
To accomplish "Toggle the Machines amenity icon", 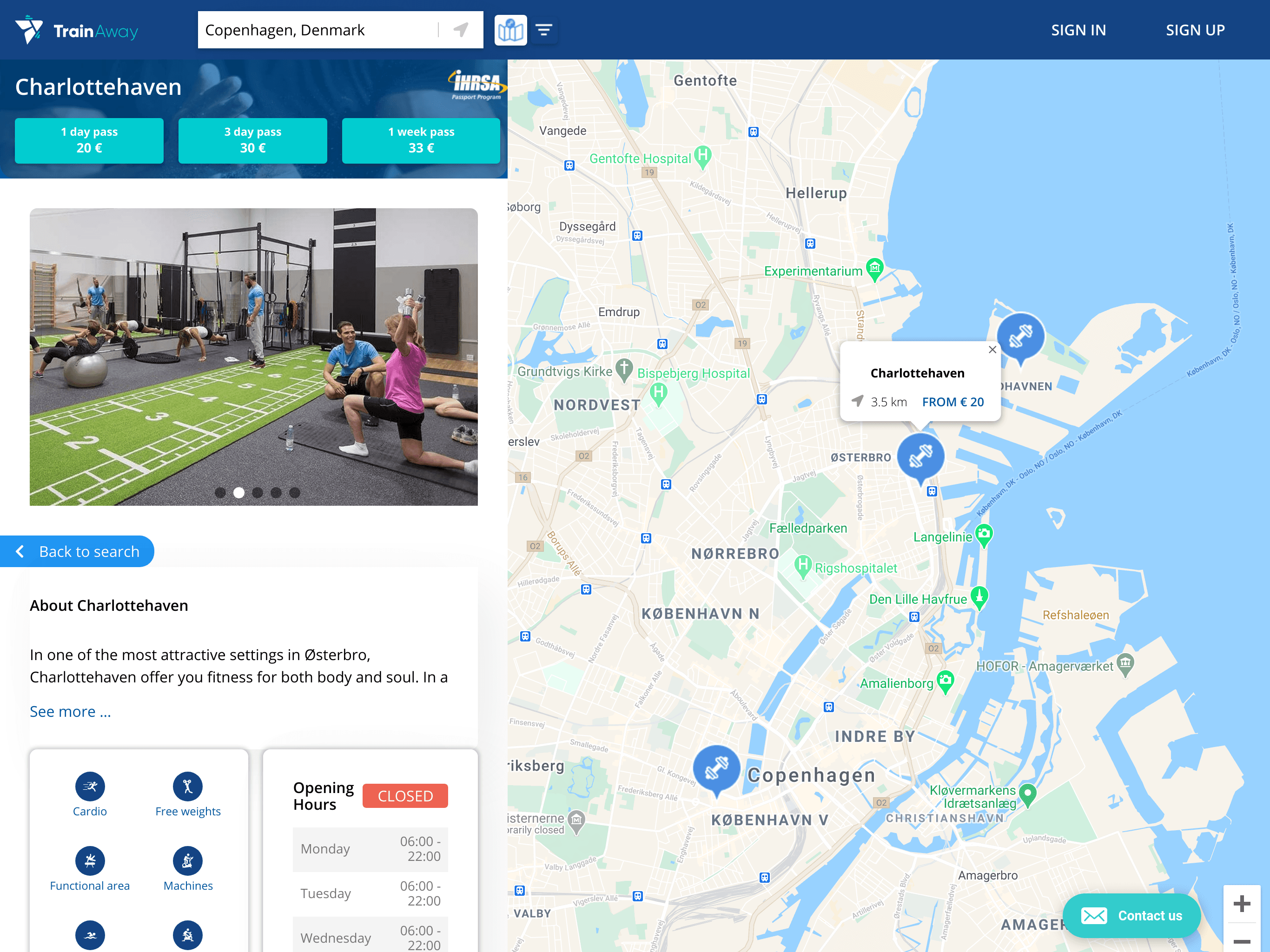I will coord(188,859).
